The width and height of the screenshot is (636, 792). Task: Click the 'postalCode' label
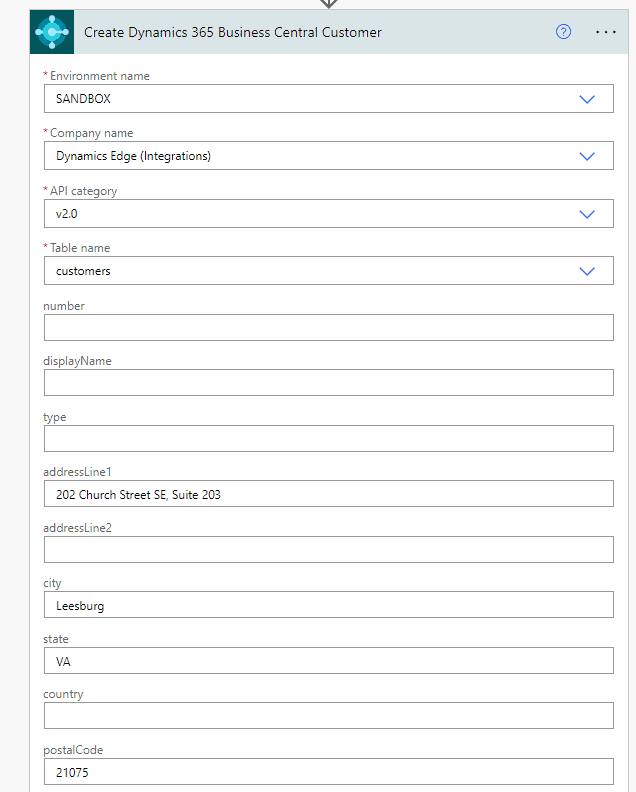coord(73,750)
